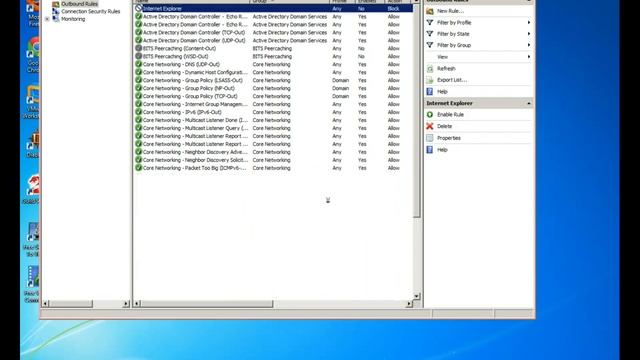Click left arrow of rules list horizontal scrollbar
Screen dimensions: 640x360
click(x=137, y=304)
